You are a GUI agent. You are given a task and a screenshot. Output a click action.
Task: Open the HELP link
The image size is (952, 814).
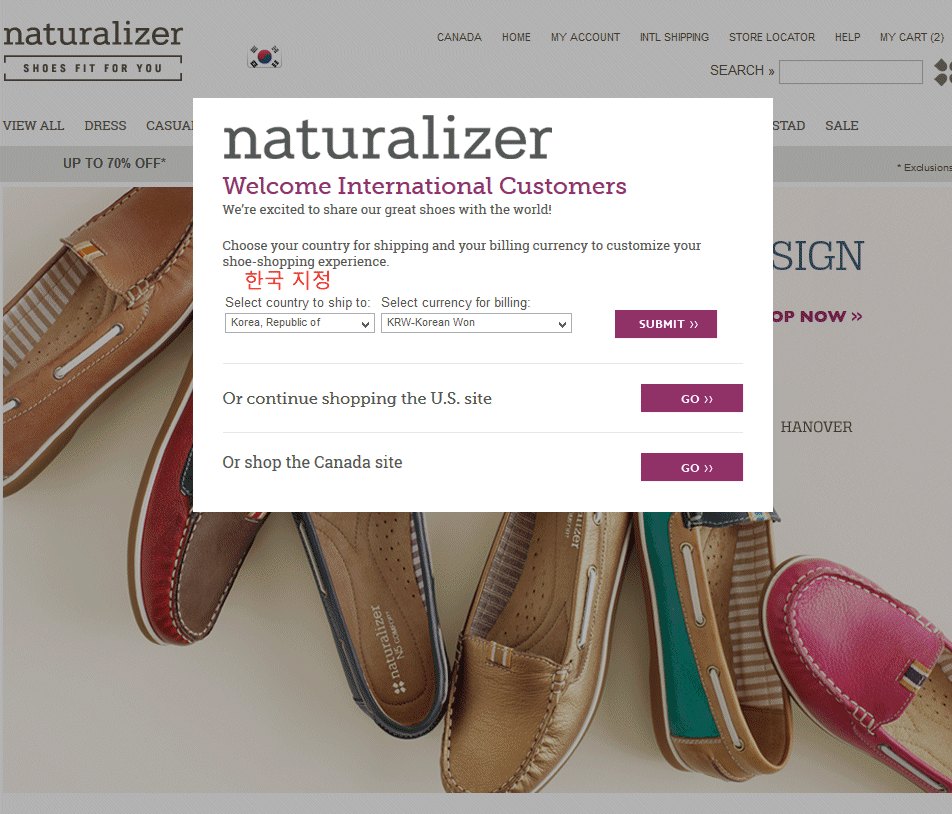pos(847,37)
